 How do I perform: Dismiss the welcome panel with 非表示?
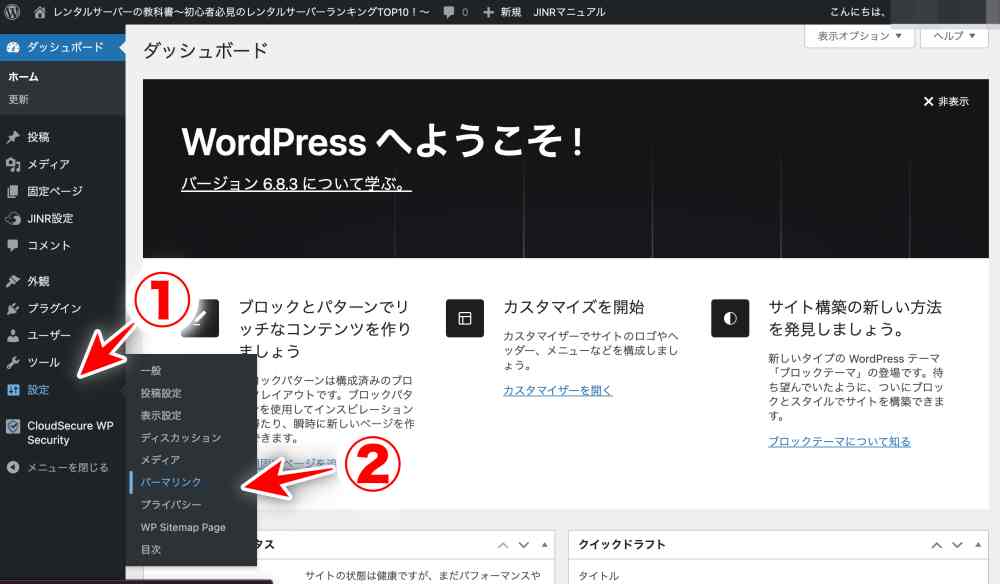(x=946, y=102)
